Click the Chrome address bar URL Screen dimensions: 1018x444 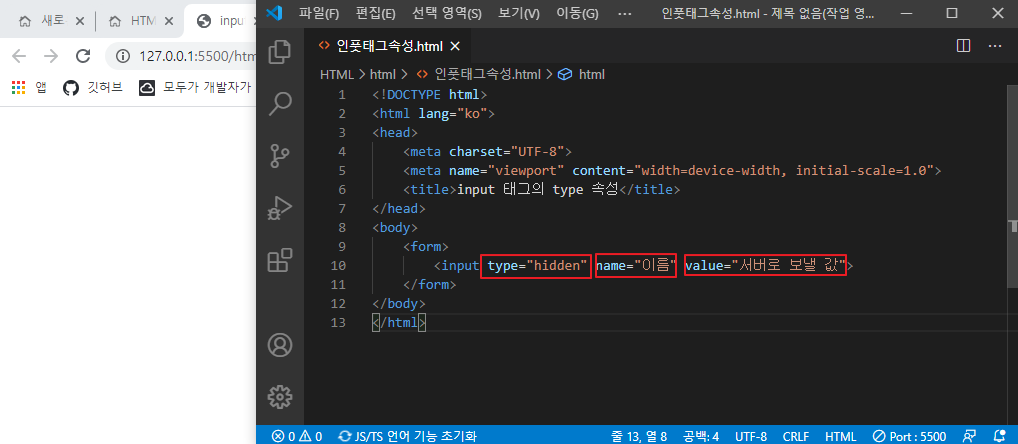tap(196, 56)
